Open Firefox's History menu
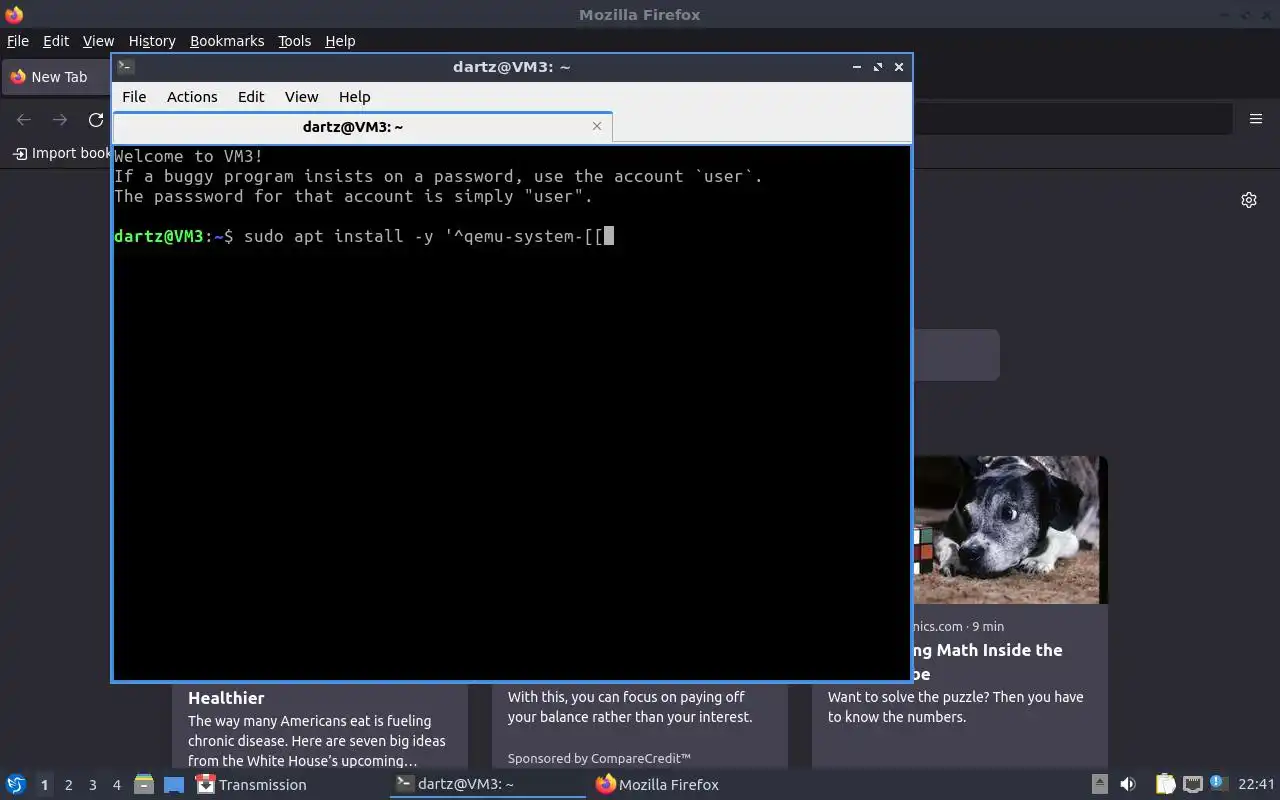The height and width of the screenshot is (800, 1280). [x=152, y=41]
